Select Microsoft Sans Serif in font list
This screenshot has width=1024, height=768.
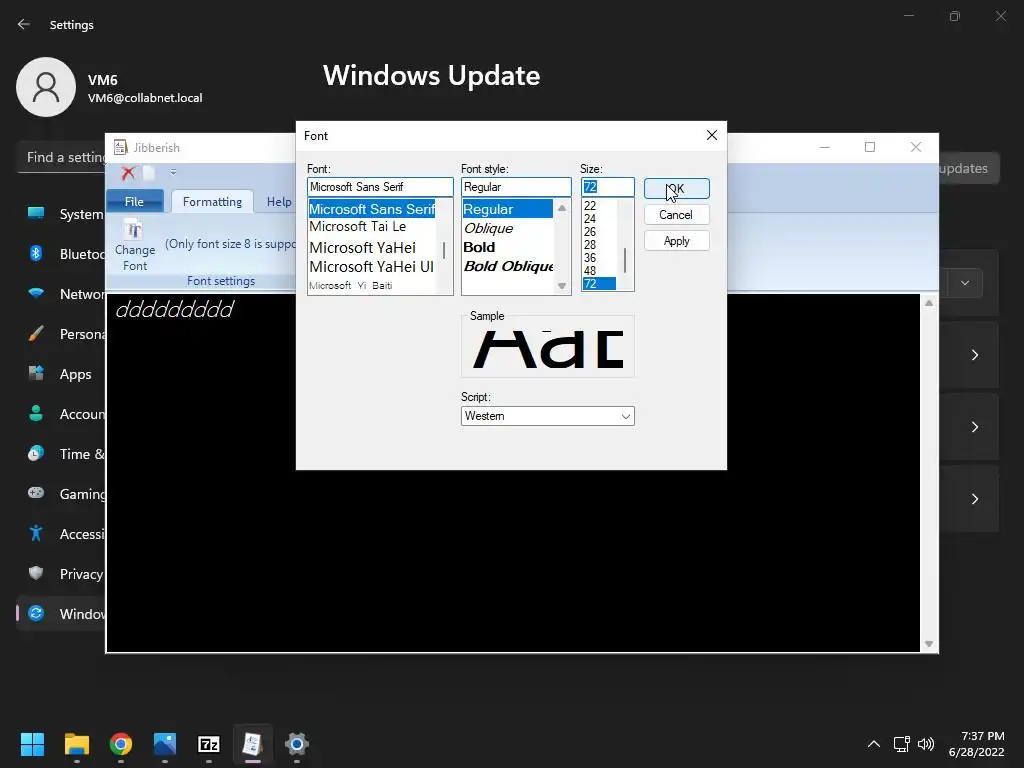[372, 209]
